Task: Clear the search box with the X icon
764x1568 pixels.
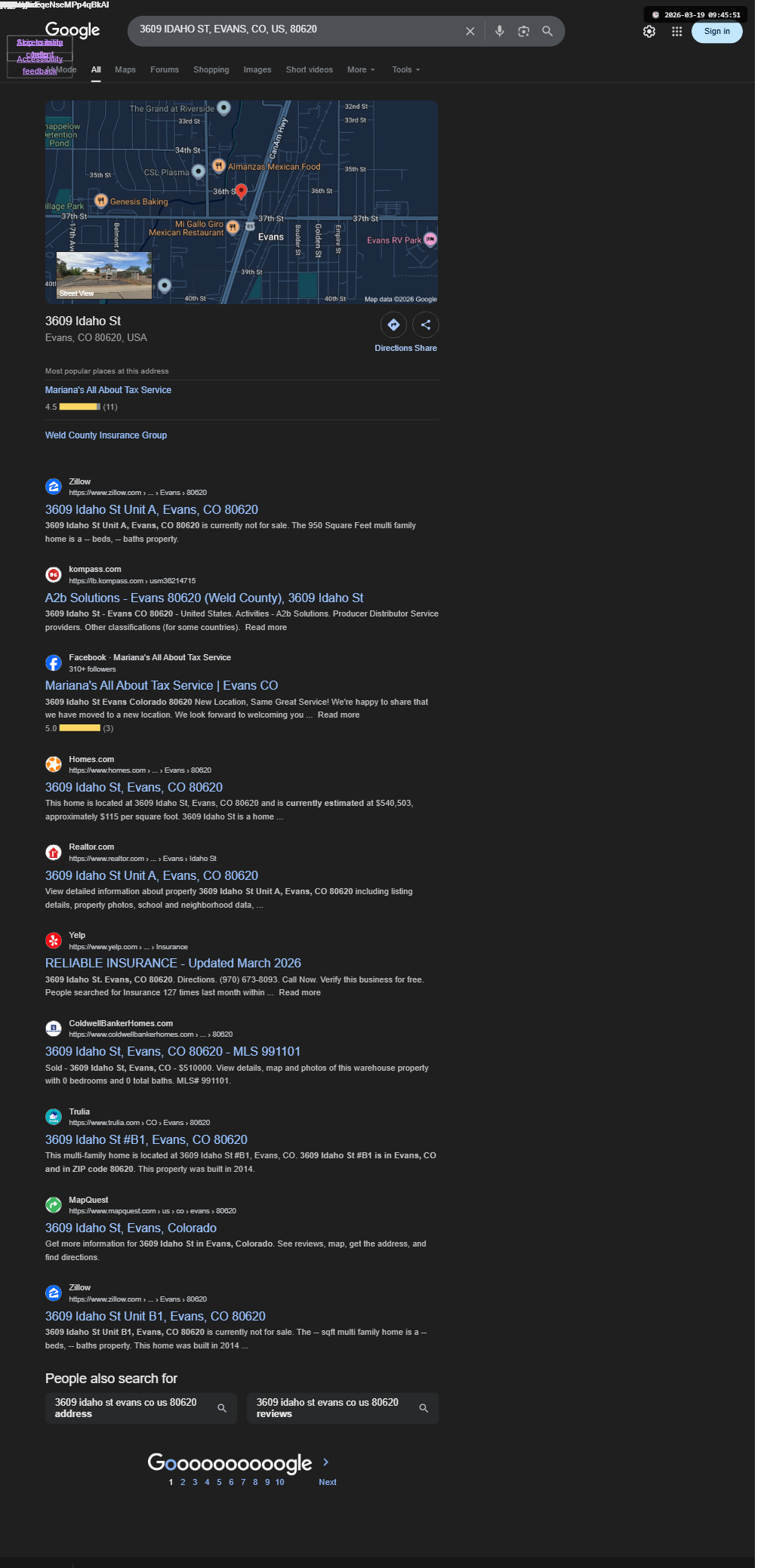Action: 470,31
